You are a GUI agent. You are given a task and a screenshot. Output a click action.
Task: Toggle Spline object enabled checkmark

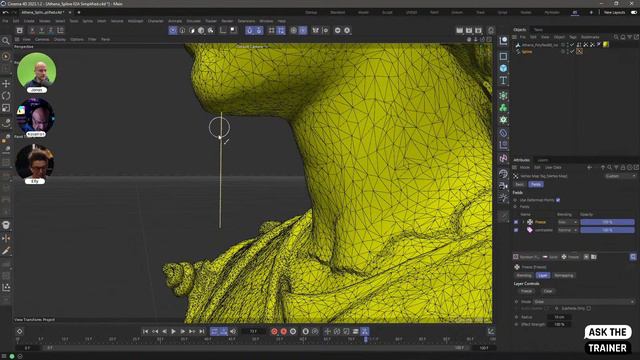tap(572, 51)
